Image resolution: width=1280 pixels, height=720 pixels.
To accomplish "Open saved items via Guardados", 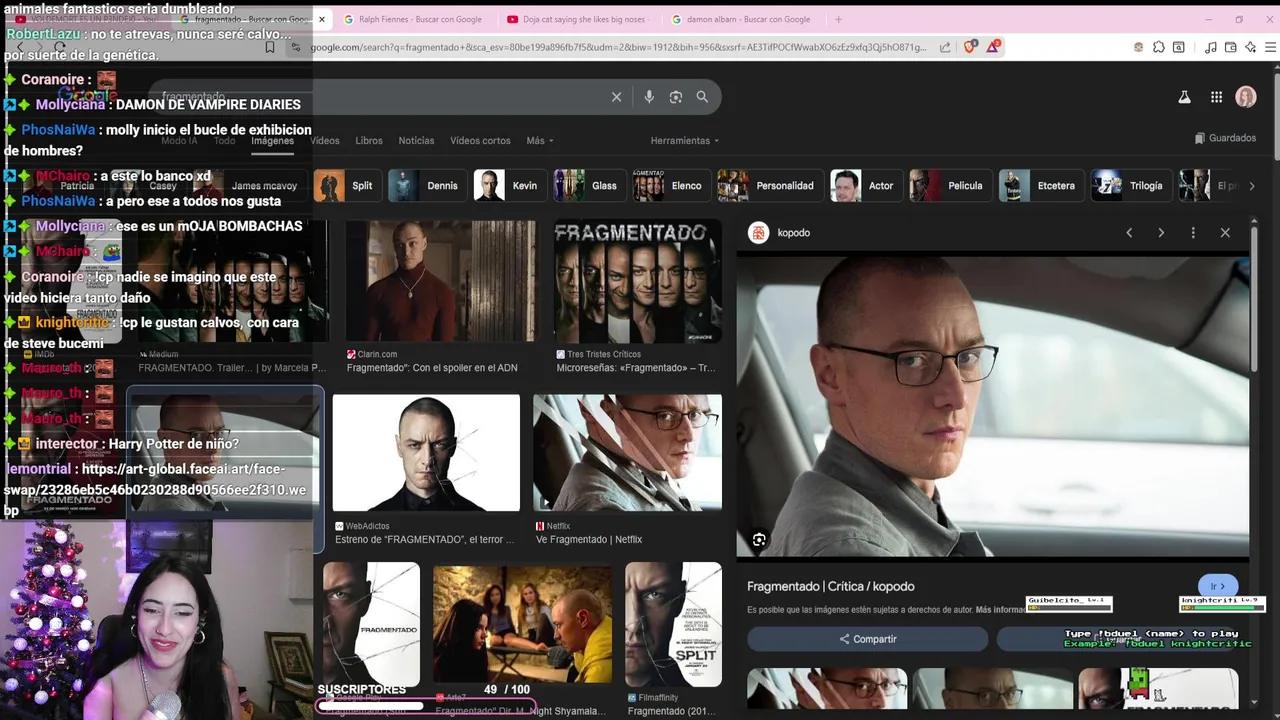I will point(1225,138).
